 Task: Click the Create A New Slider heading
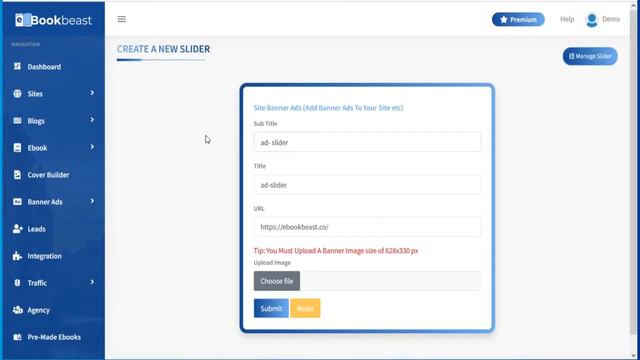tap(163, 49)
